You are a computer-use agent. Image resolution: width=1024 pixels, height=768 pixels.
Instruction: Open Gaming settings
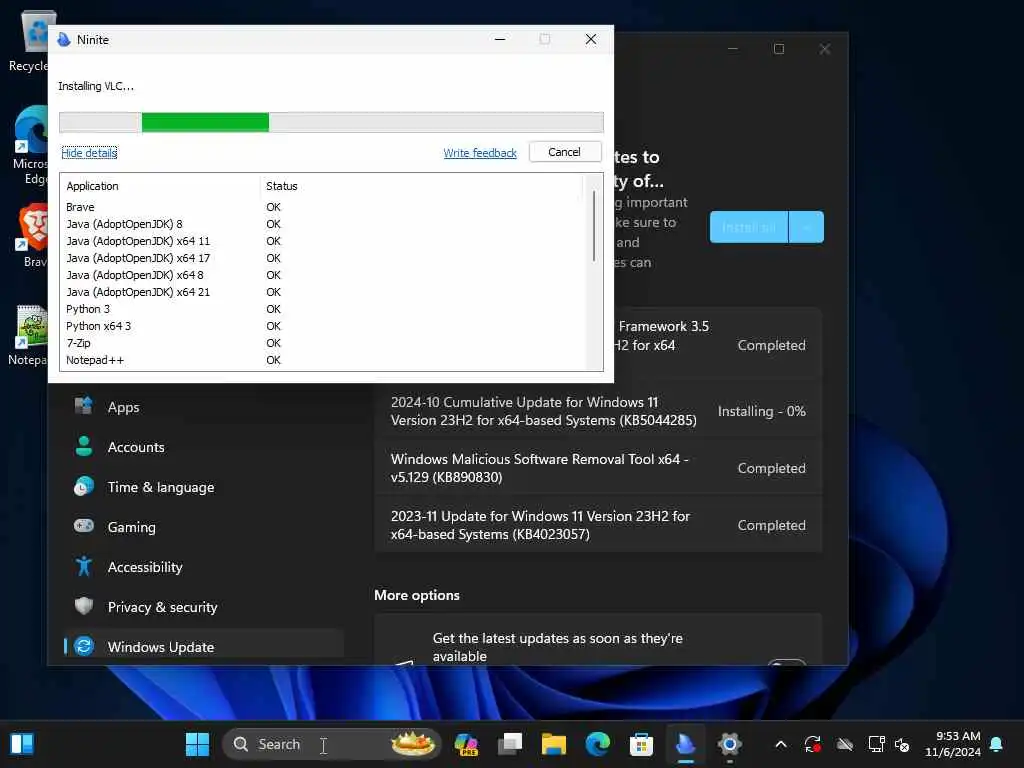click(204, 527)
